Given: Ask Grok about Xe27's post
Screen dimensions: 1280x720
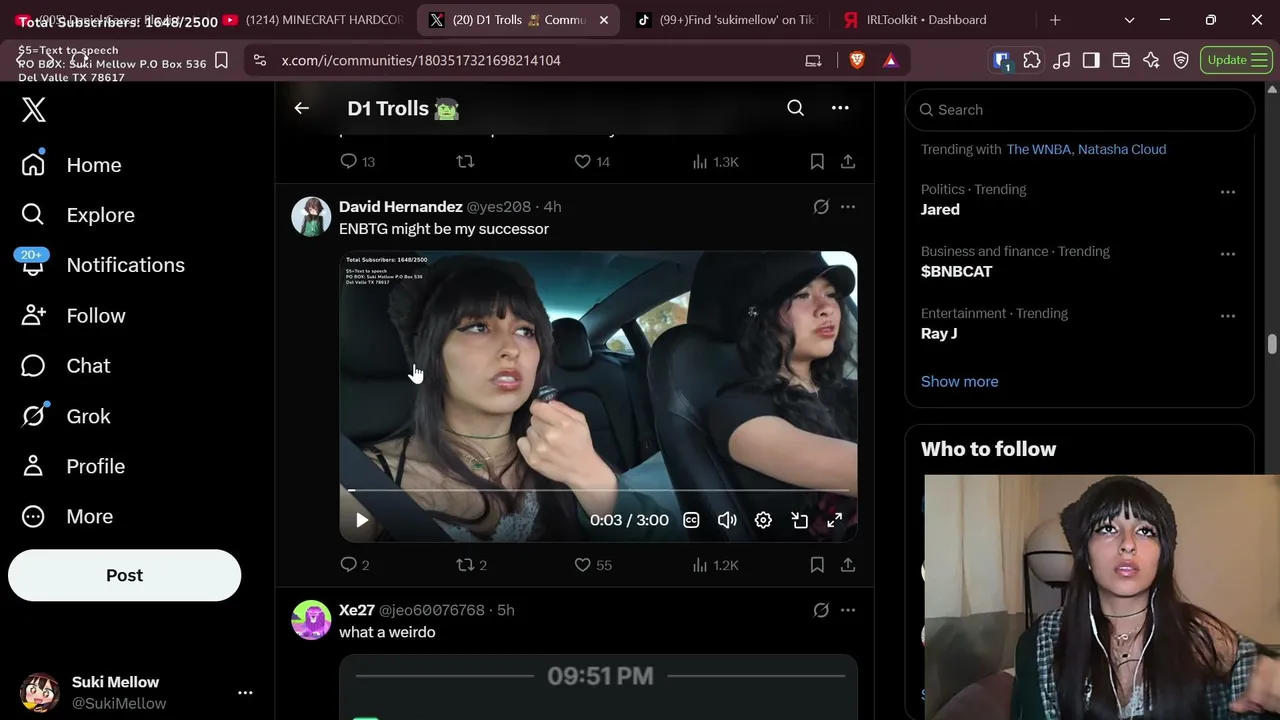Looking at the screenshot, I should coord(821,610).
